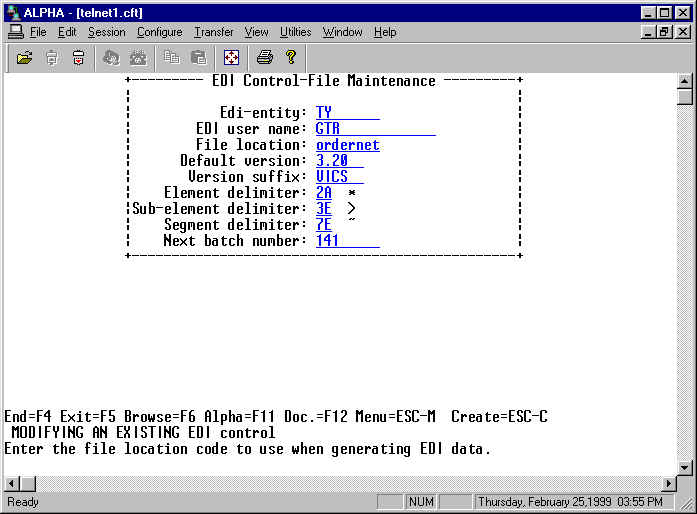Click the Print toolbar icon

point(264,58)
